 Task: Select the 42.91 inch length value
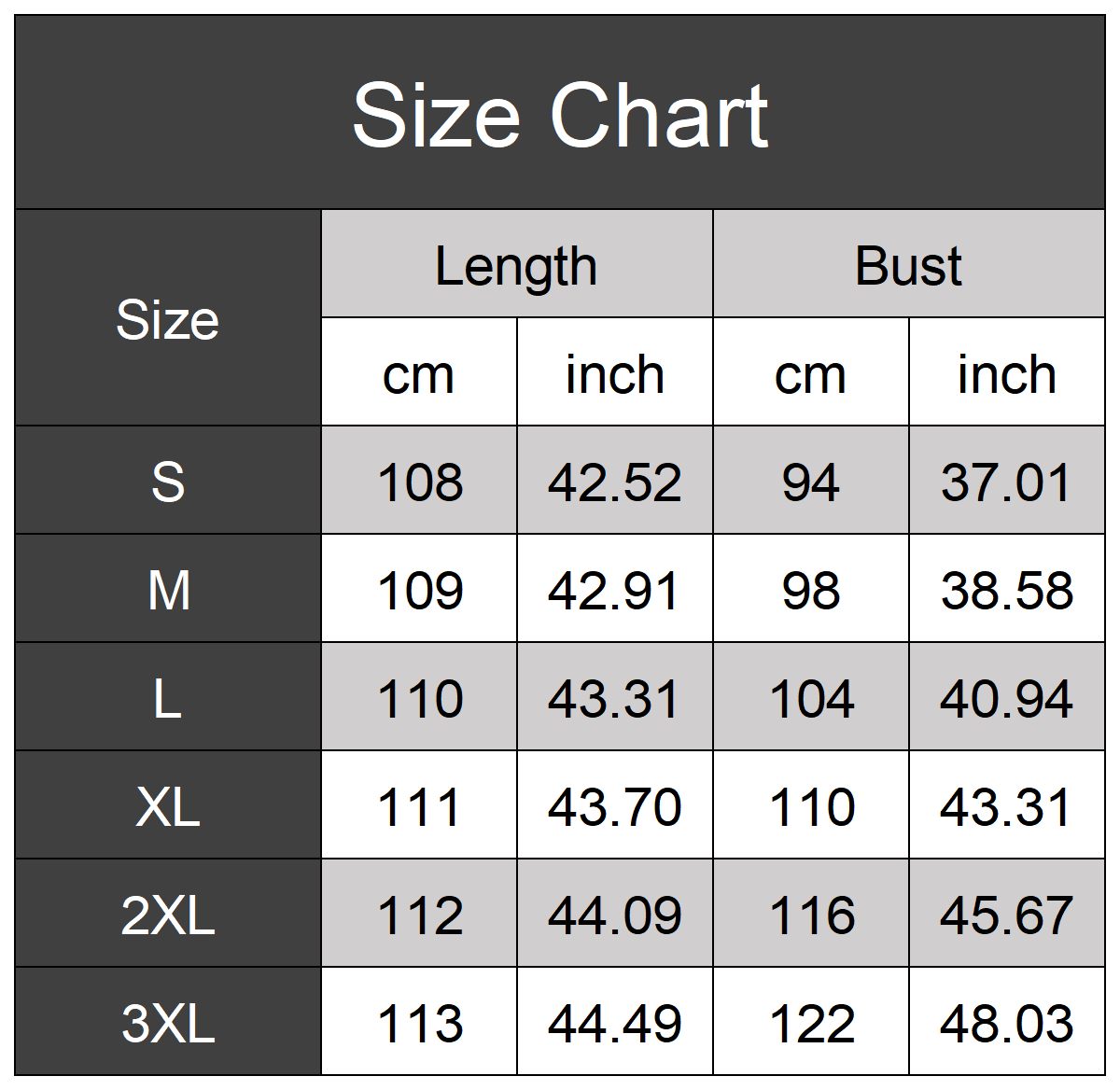(x=614, y=590)
